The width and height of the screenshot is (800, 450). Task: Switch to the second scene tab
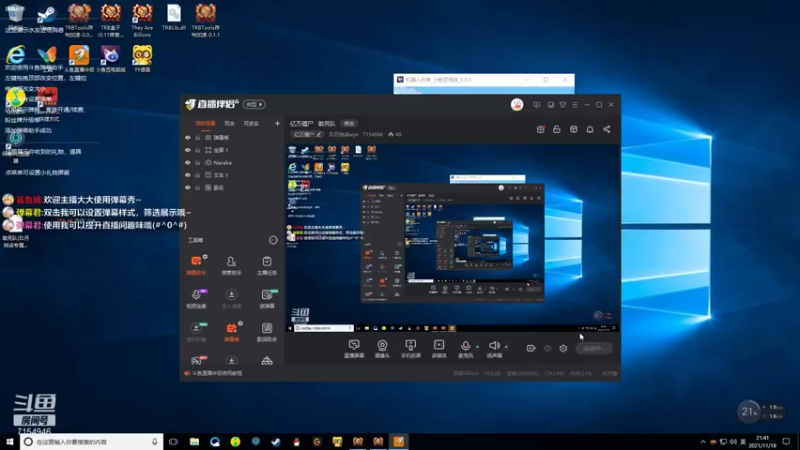pyautogui.click(x=230, y=123)
